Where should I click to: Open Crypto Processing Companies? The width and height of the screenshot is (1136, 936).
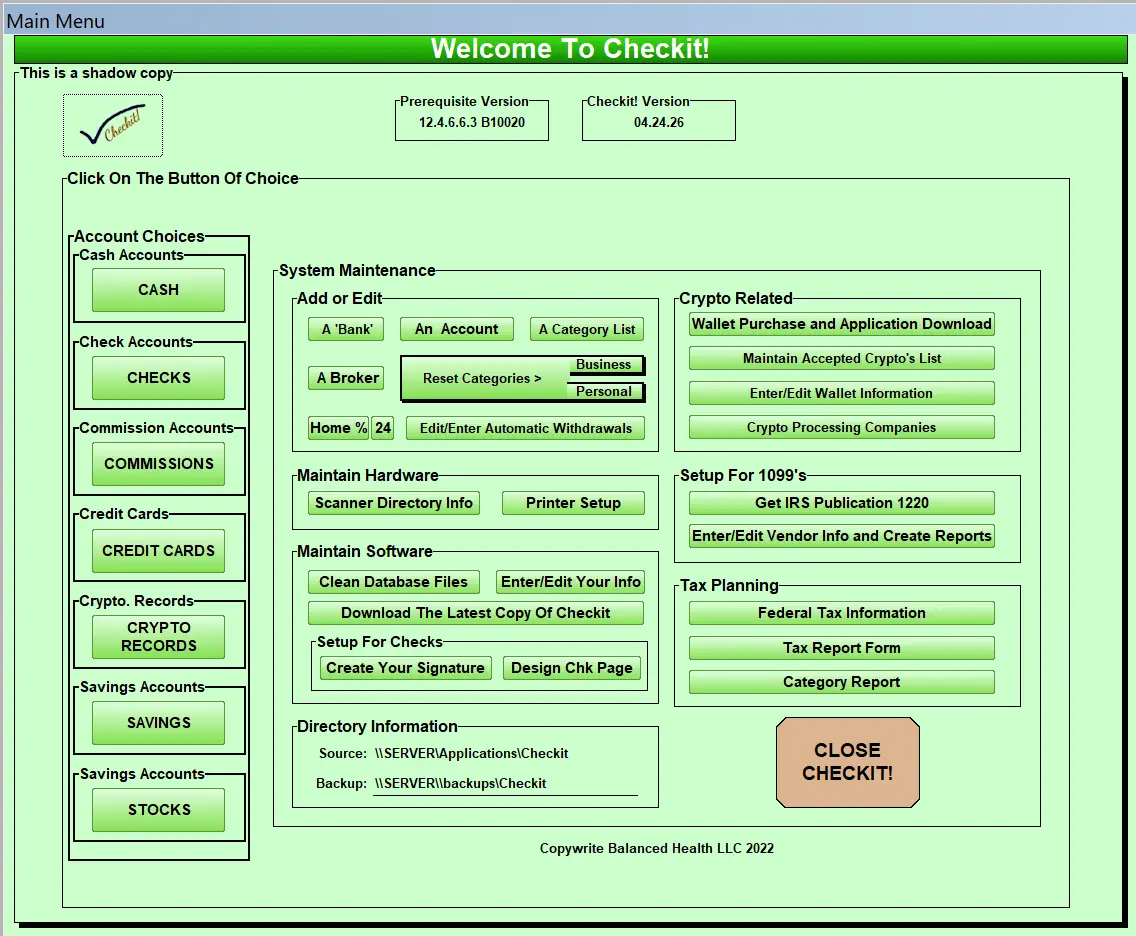point(841,427)
